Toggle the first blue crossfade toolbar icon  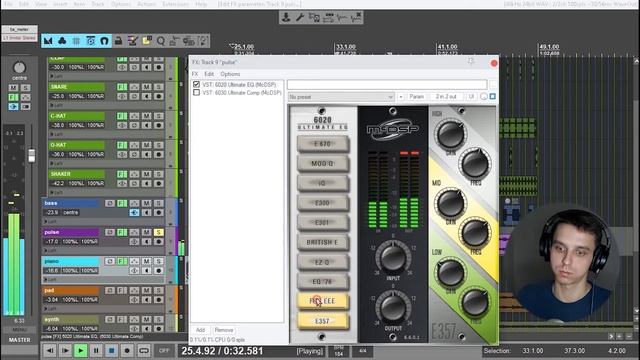(48, 41)
